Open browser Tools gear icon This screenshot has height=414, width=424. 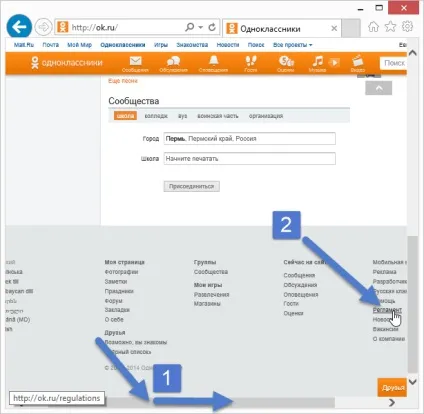[x=407, y=27]
